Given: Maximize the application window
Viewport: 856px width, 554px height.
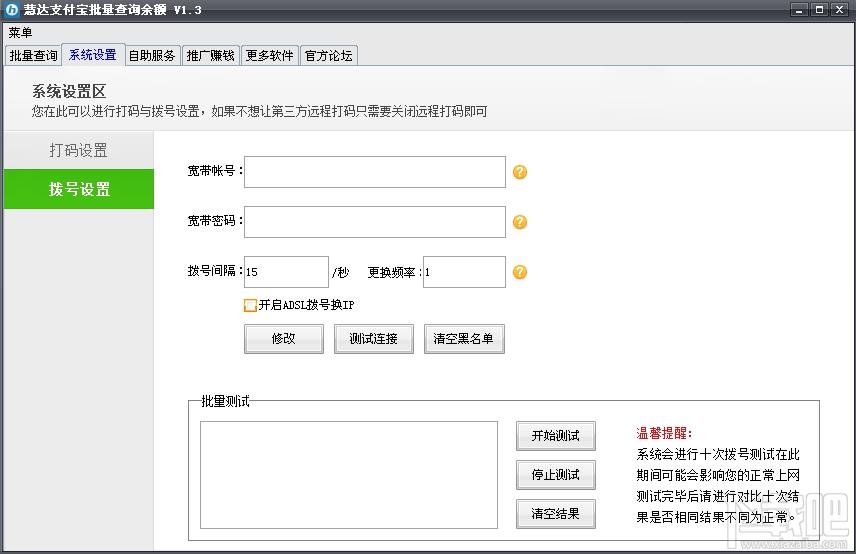Looking at the screenshot, I should pyautogui.click(x=819, y=10).
